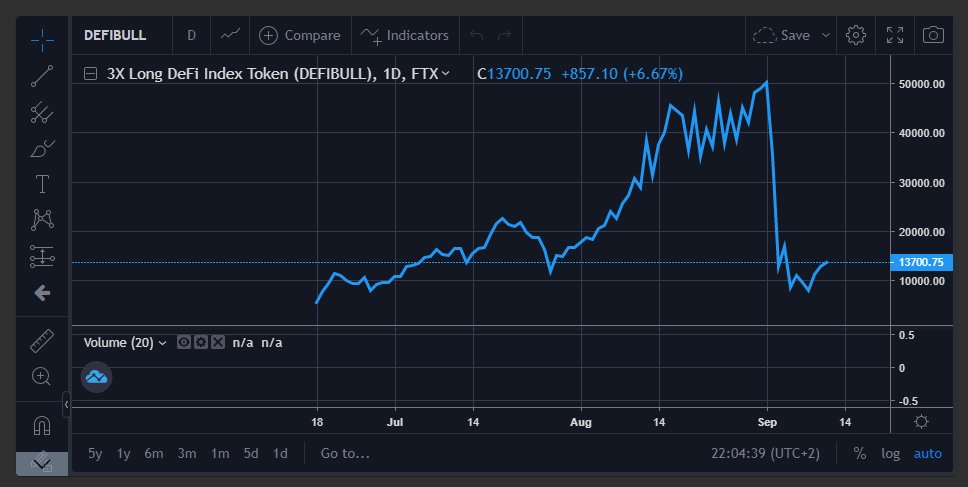
Task: Toggle log scale
Action: tap(890, 454)
